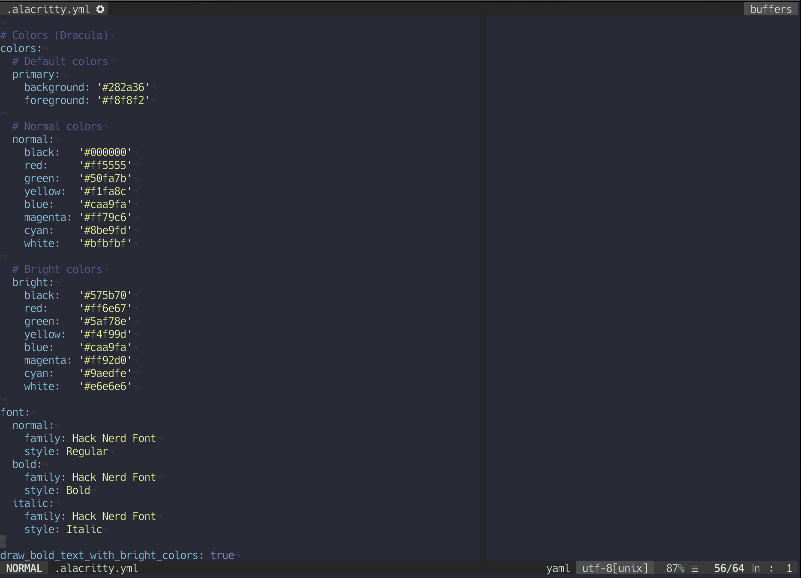Click the red value '#ff5555'
This screenshot has width=801, height=578.
coord(105,166)
